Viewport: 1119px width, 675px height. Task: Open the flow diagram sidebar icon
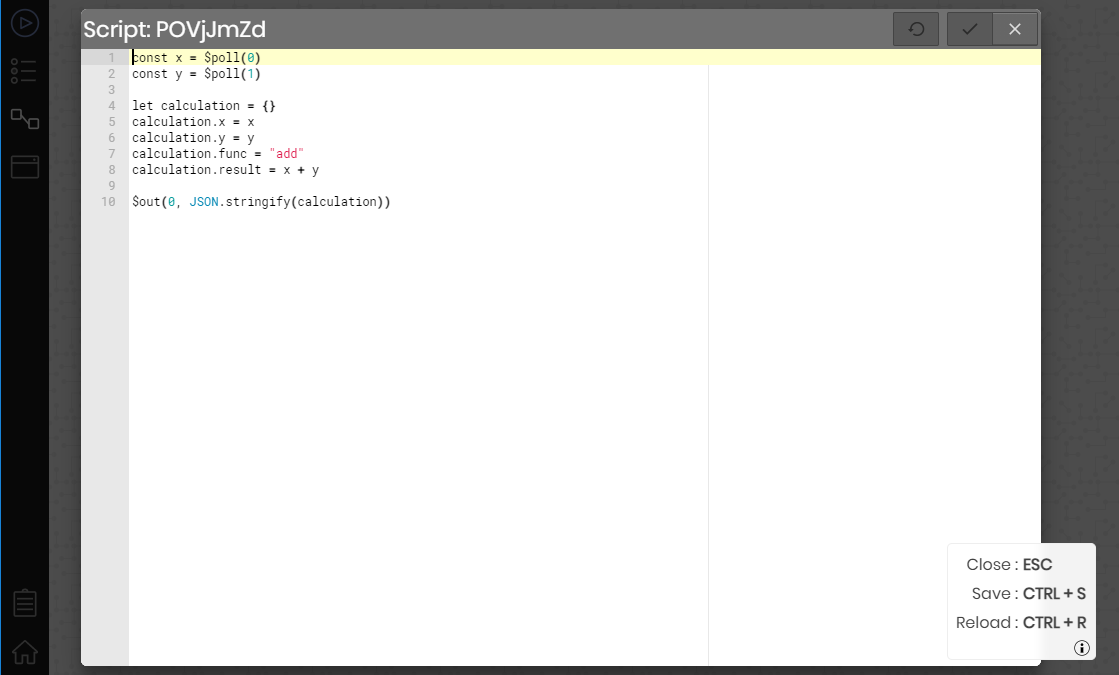pos(24,118)
